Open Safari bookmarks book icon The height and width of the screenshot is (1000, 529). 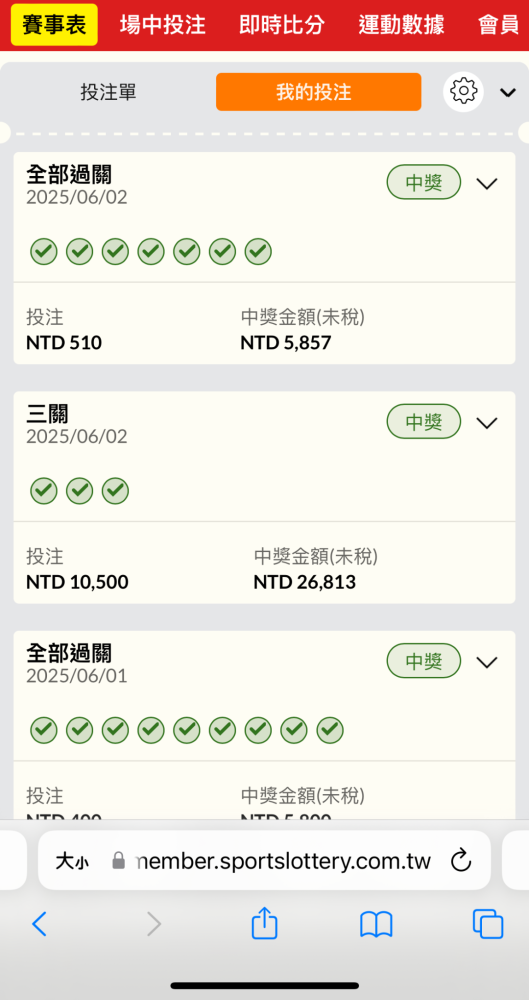(x=376, y=924)
